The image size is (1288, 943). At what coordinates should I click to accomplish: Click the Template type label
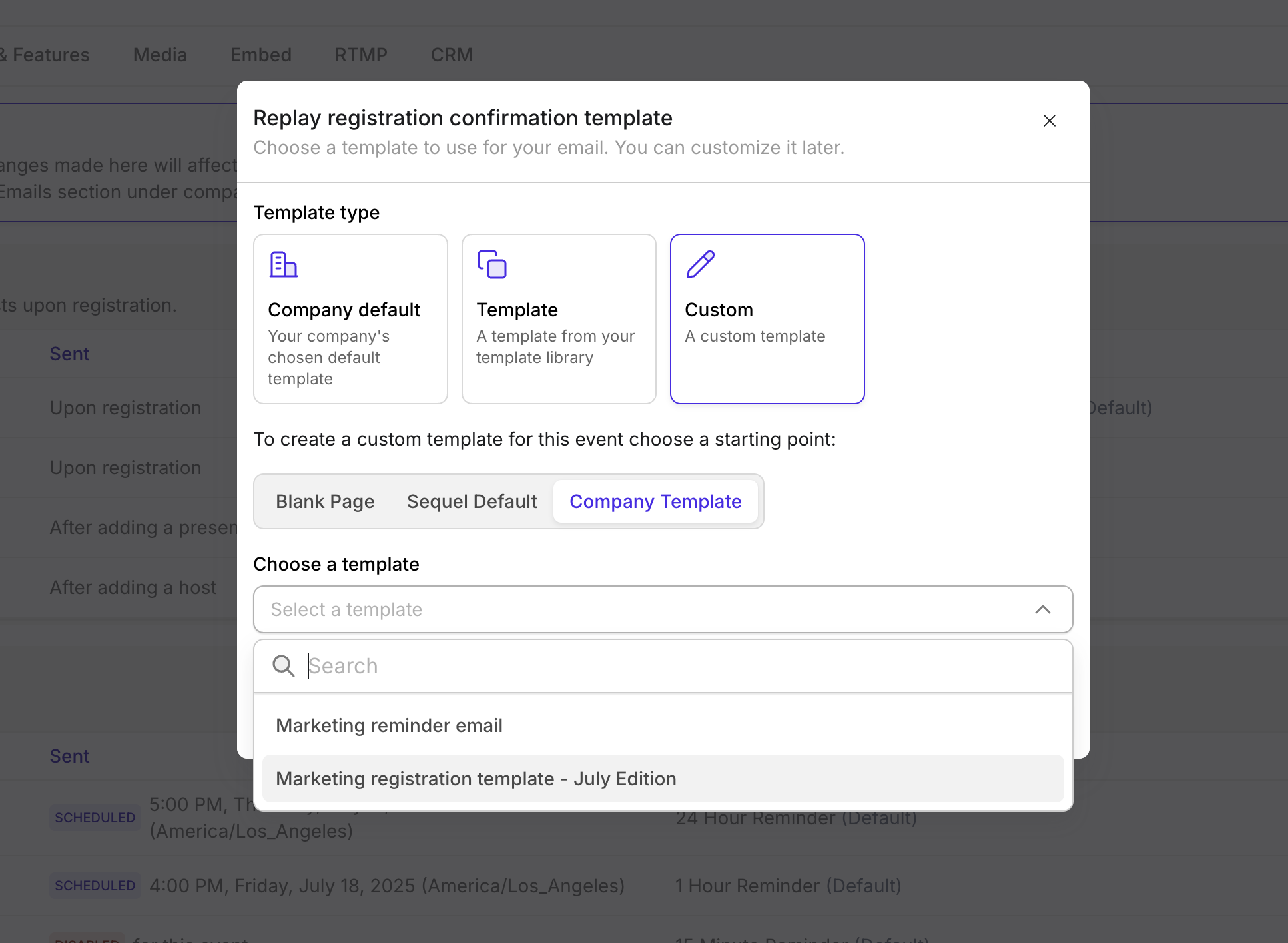tap(316, 212)
